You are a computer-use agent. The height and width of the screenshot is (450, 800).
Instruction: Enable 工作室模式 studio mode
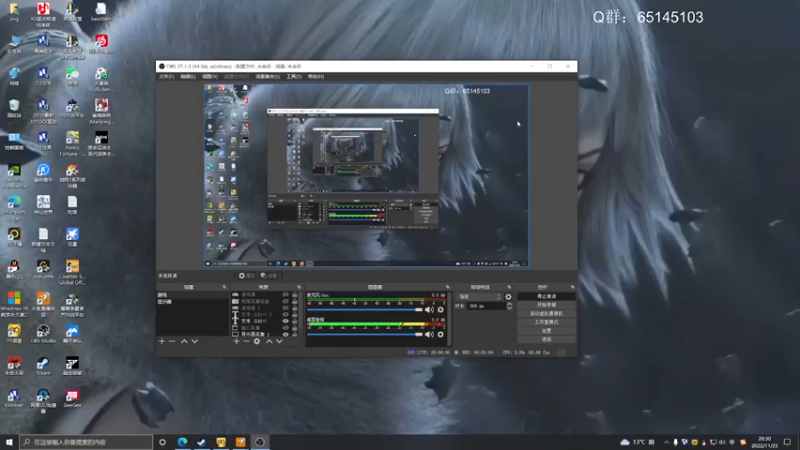point(546,322)
